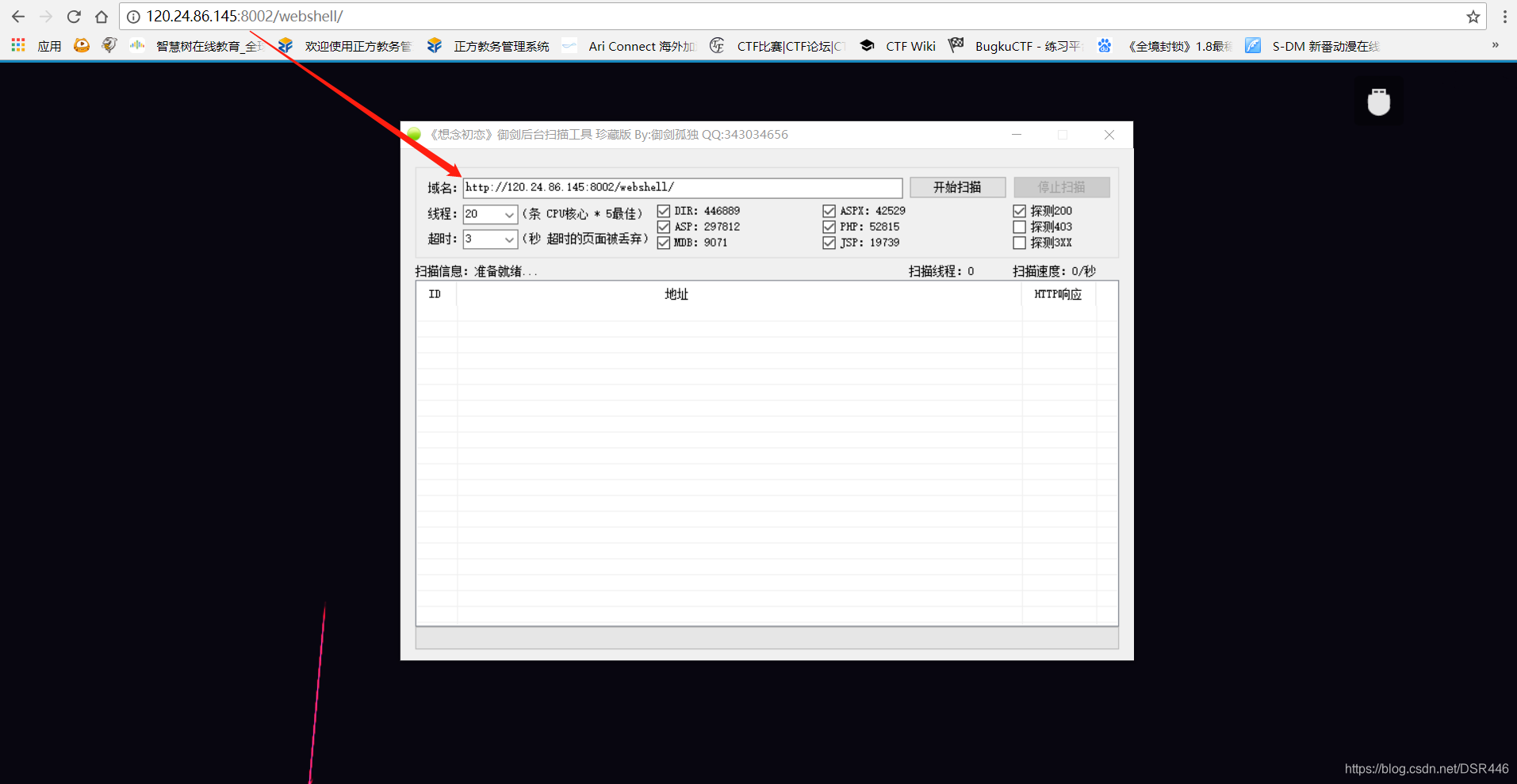Image resolution: width=1517 pixels, height=784 pixels.
Task: Toggle the JSP: 19739 checkbox
Action: pos(829,243)
